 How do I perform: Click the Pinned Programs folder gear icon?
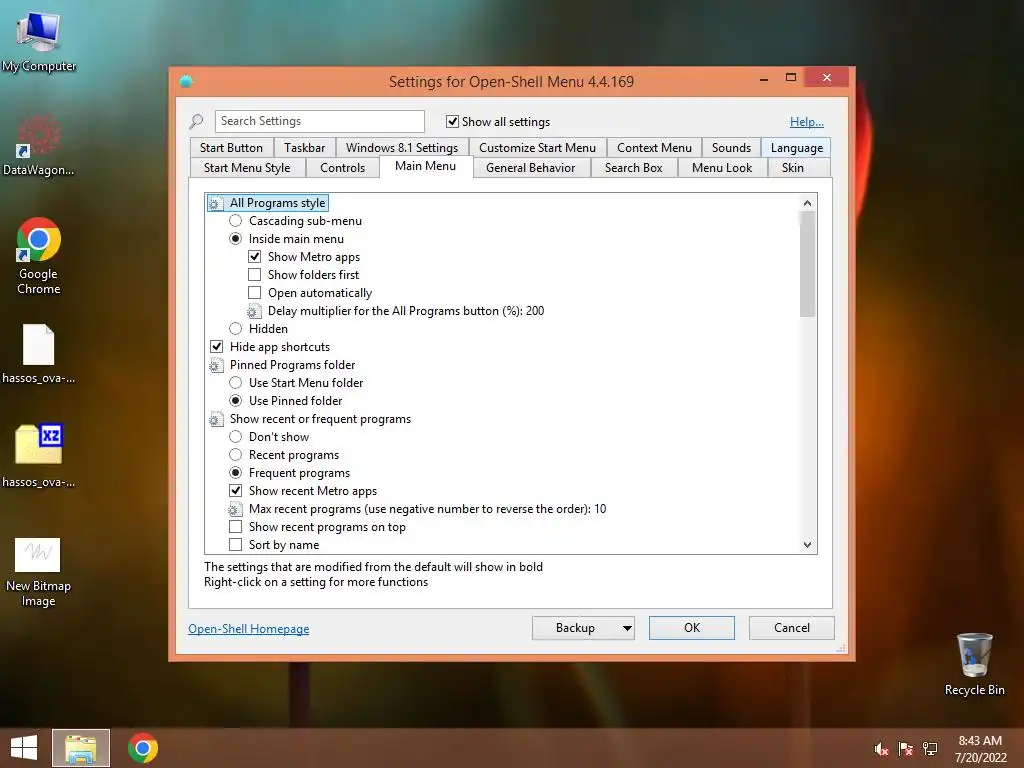[x=216, y=365]
